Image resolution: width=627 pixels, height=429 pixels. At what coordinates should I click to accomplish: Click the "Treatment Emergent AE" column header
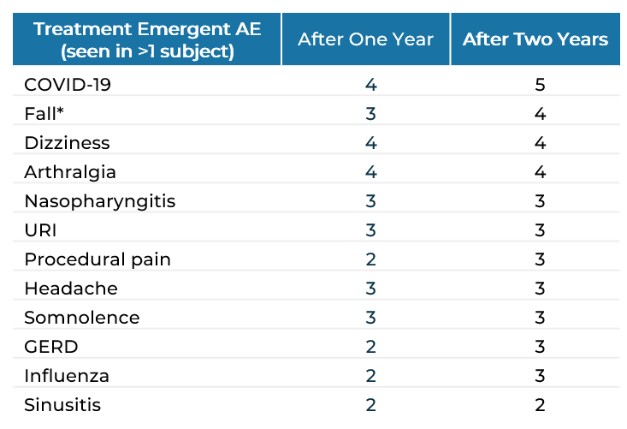click(148, 39)
